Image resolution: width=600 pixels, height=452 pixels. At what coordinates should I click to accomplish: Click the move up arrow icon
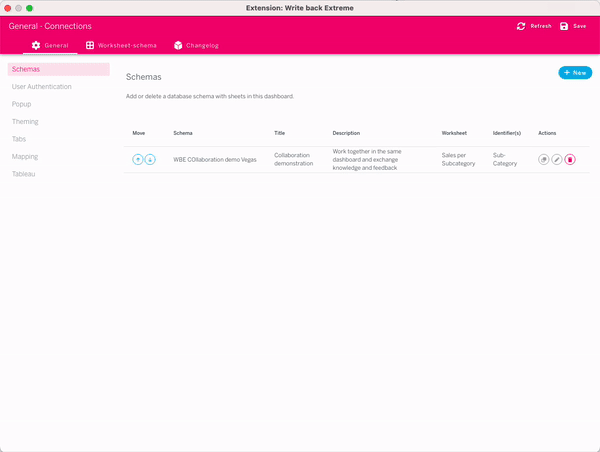[138, 159]
